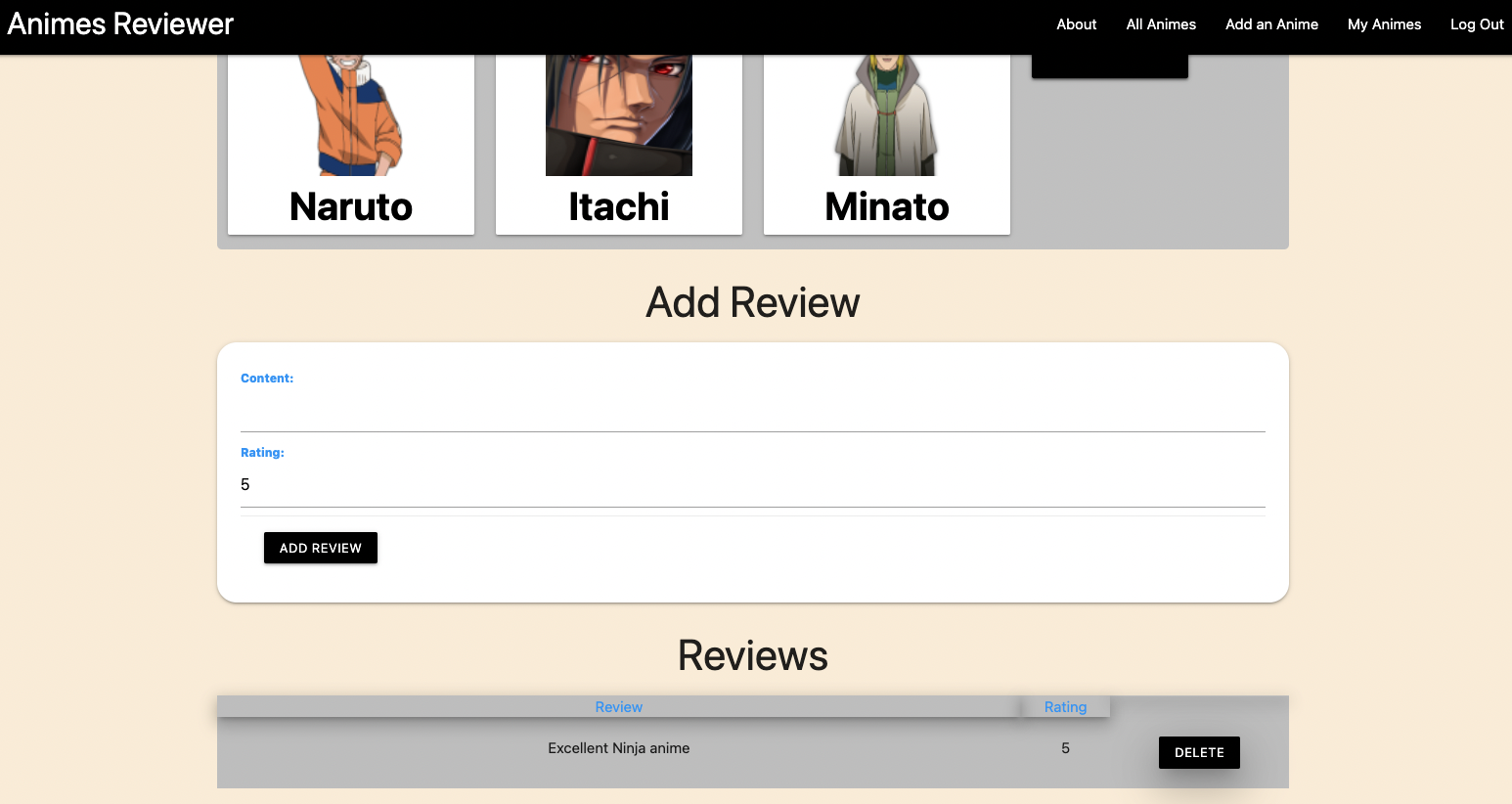Open the About page
Image resolution: width=1512 pixels, height=804 pixels.
tap(1076, 24)
